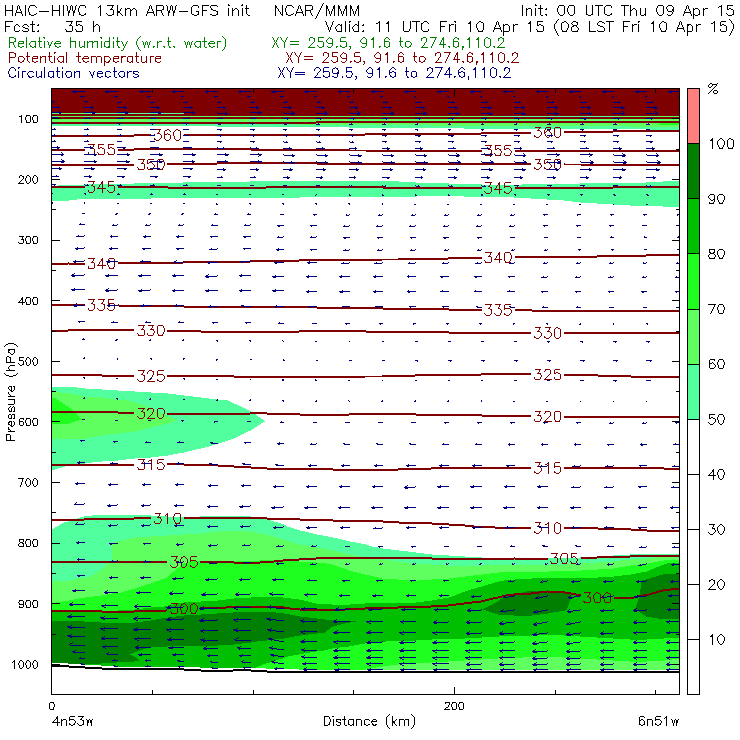This screenshot has height=740, width=740.
Task: Click the 'Distance (km)' axis title
Action: (x=369, y=721)
